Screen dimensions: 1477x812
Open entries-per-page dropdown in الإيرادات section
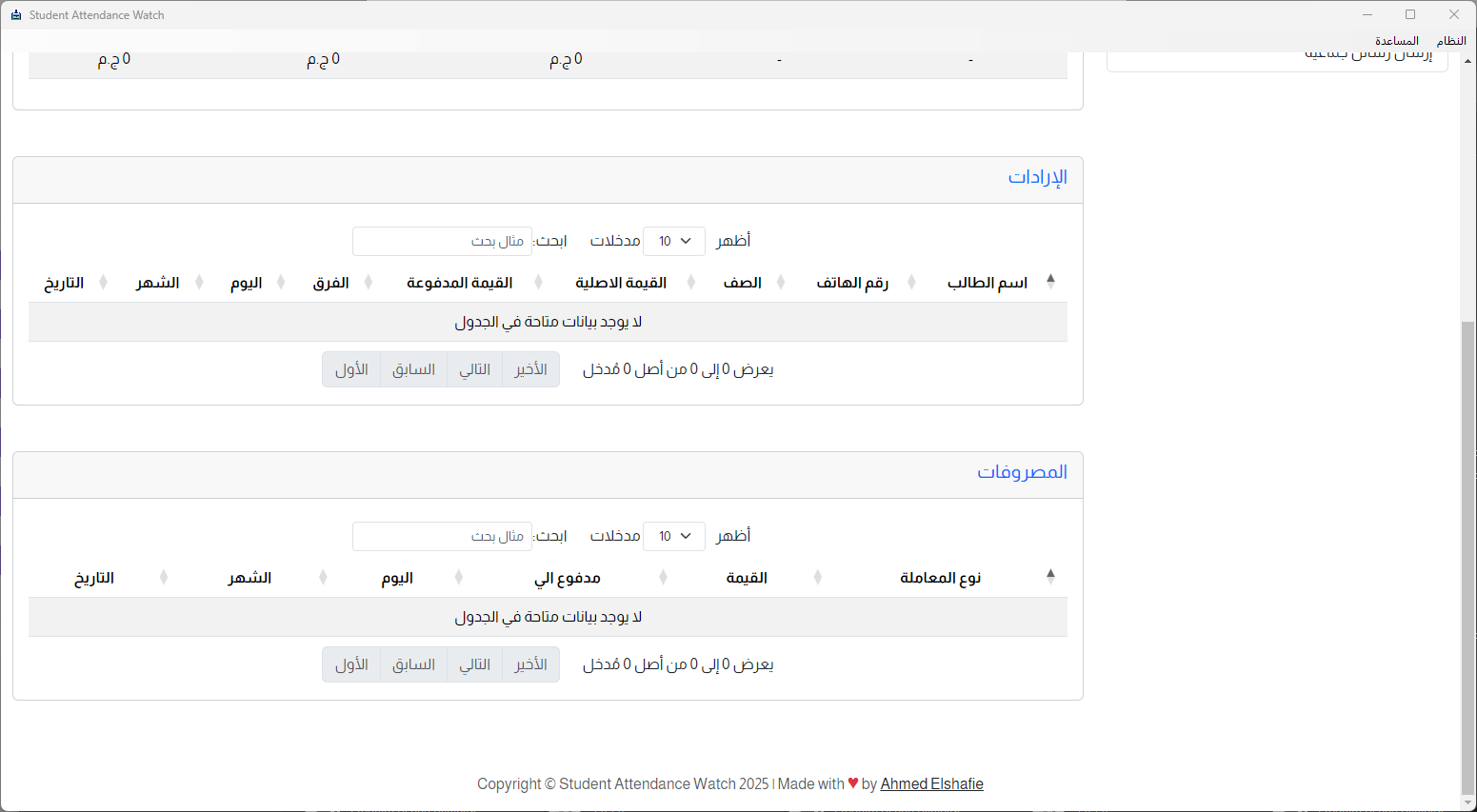tap(674, 242)
